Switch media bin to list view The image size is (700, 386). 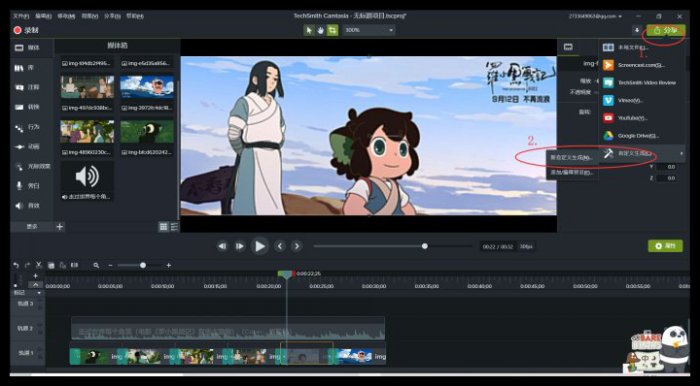pyautogui.click(x=174, y=227)
